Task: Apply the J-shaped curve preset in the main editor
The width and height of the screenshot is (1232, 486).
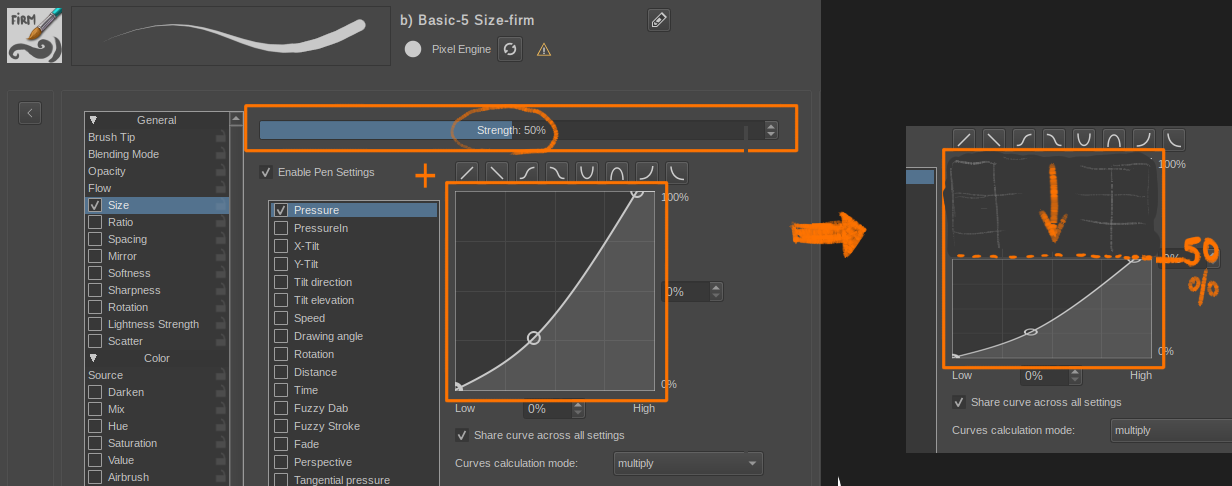Action: 647,172
